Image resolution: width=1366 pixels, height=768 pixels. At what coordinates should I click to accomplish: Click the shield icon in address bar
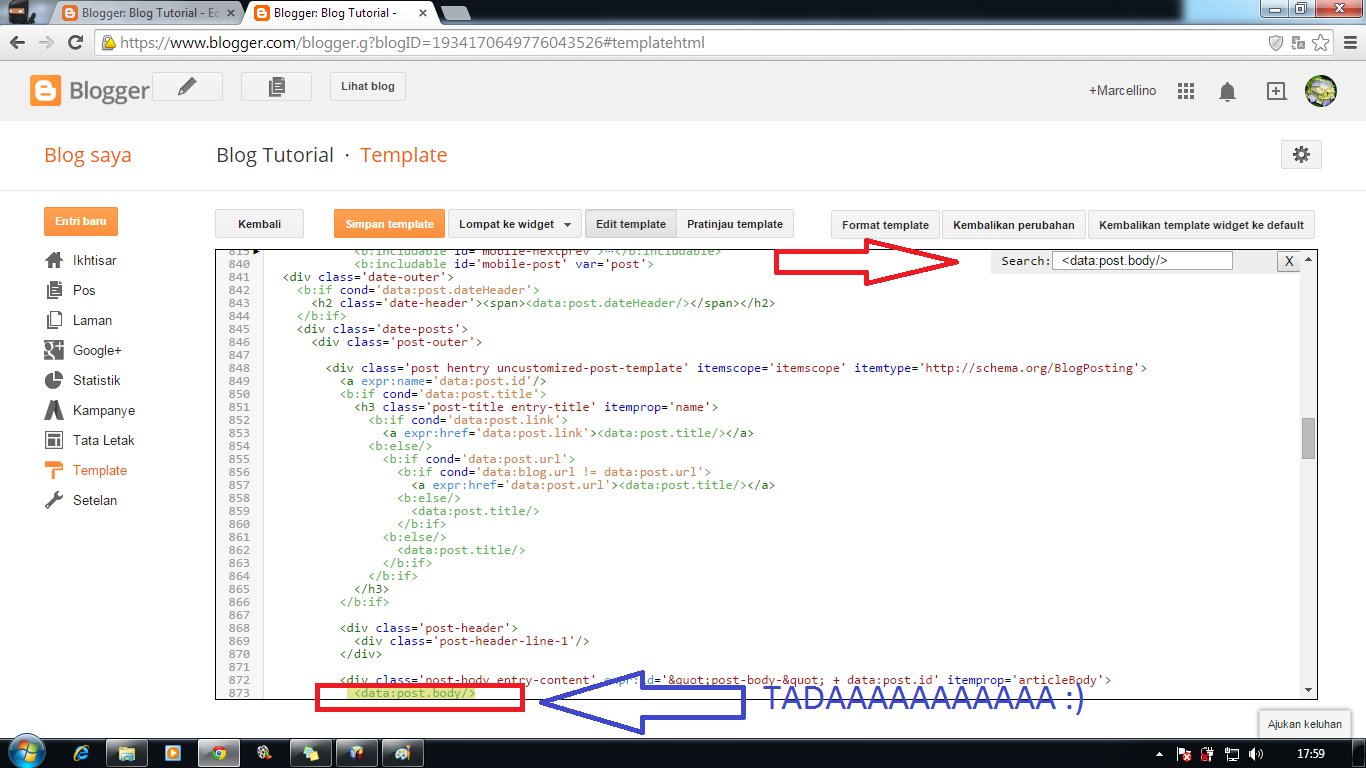[1275, 43]
